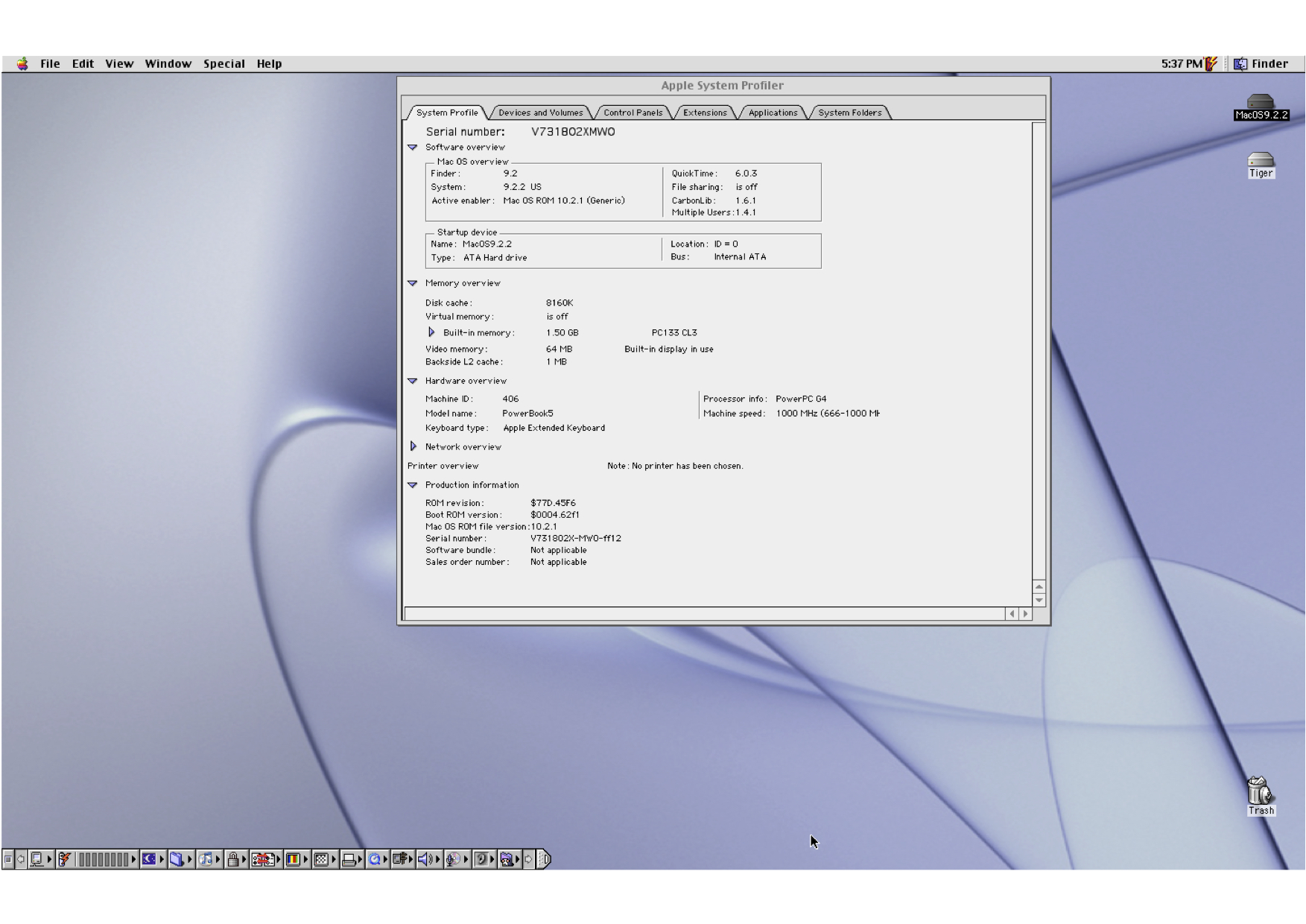Click the Active enabler value Mac OS ROM 10.2.1
The height and width of the screenshot is (924, 1306).
[x=564, y=200]
